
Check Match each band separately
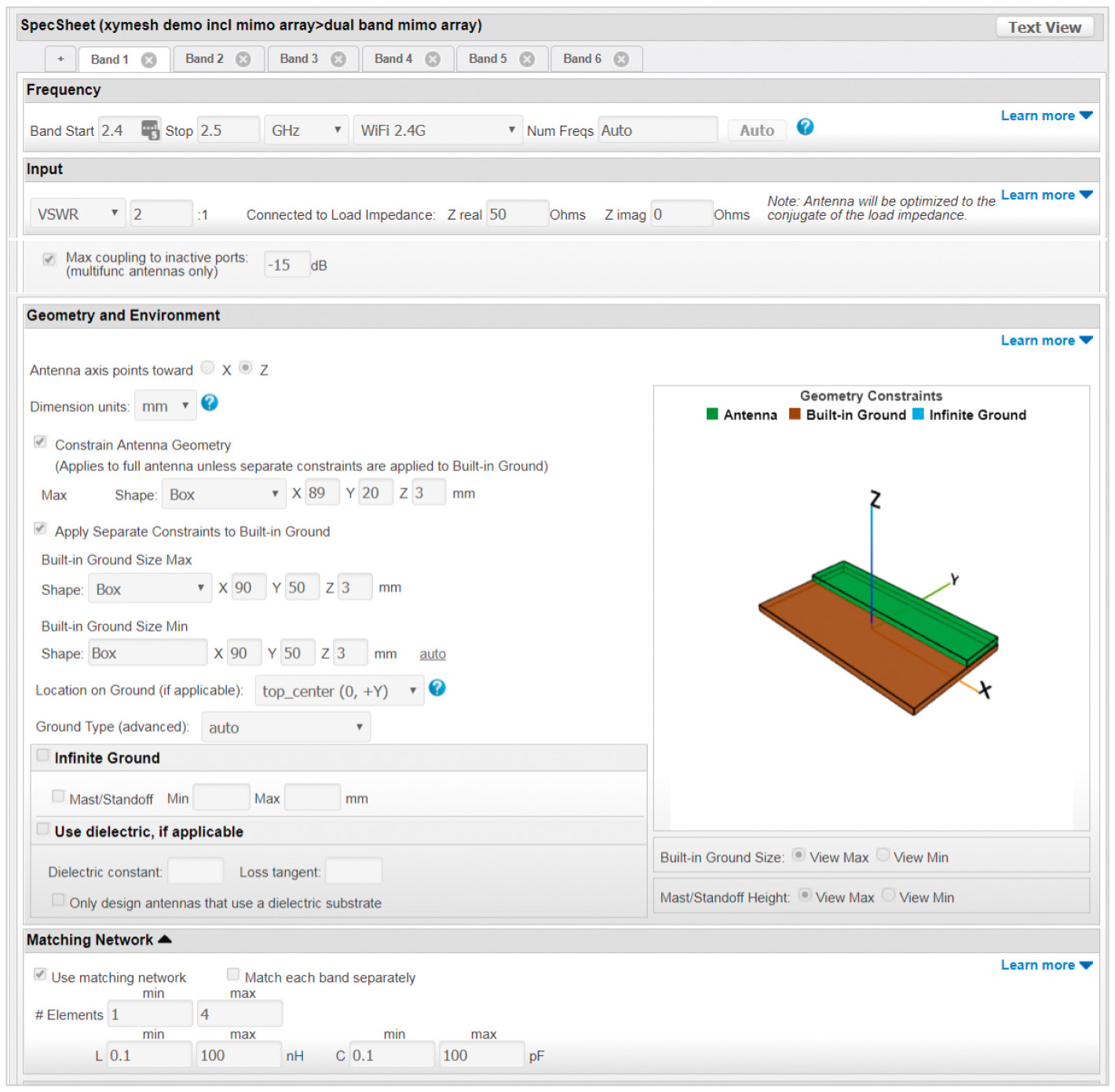point(233,975)
